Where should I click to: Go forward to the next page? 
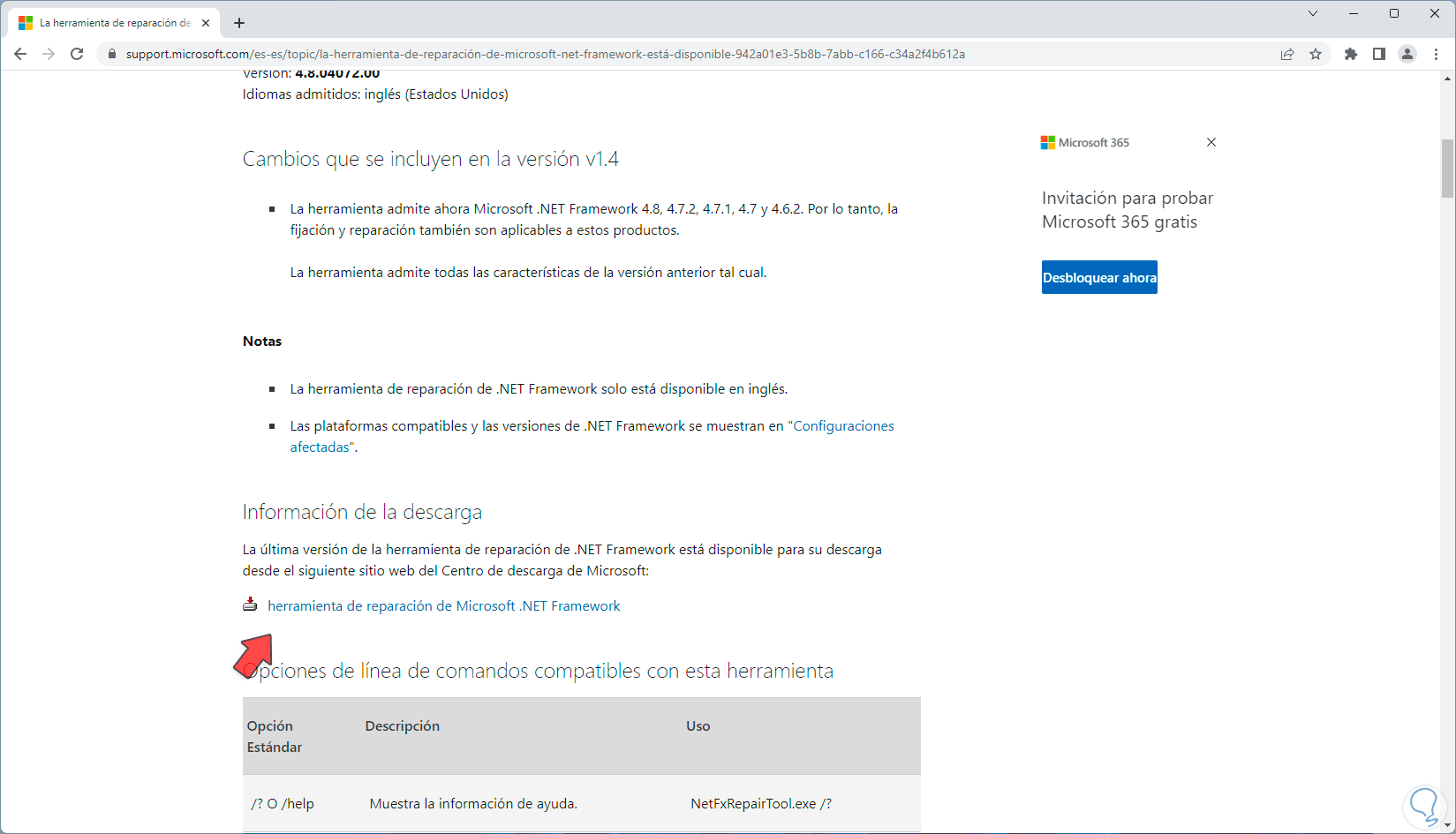[x=49, y=54]
